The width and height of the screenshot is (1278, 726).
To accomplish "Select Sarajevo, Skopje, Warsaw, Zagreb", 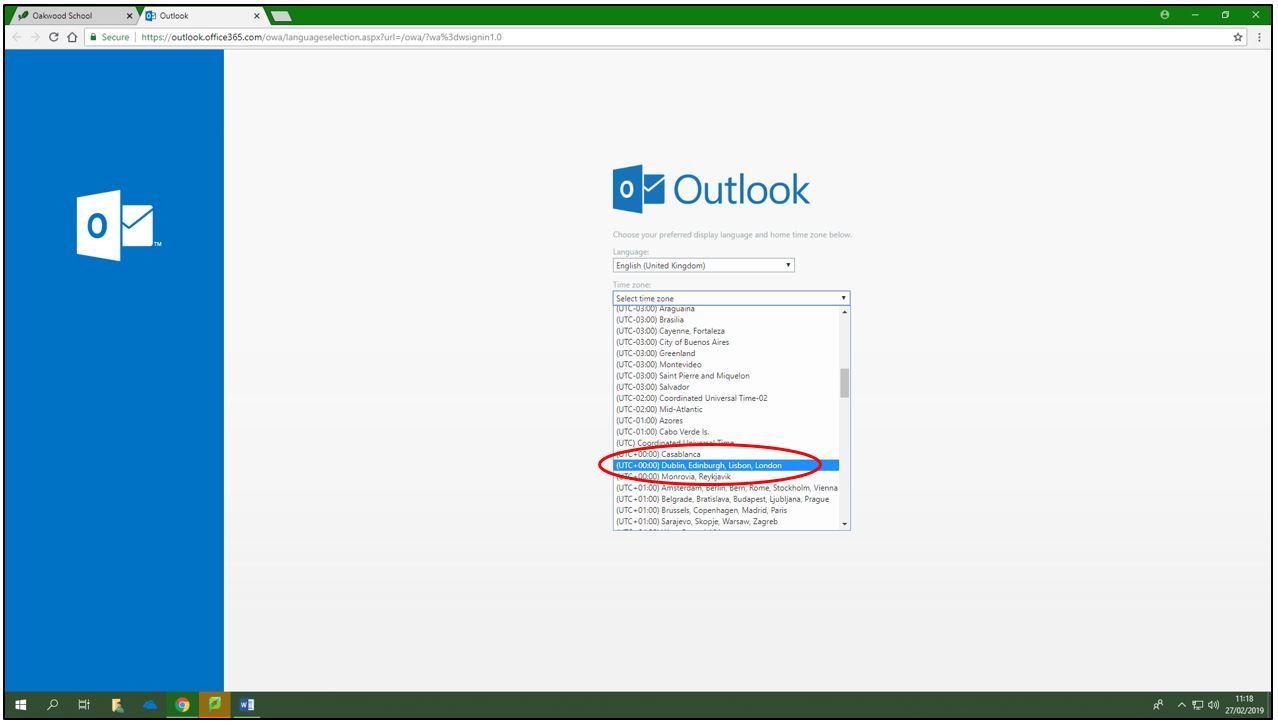I will pyautogui.click(x=726, y=521).
